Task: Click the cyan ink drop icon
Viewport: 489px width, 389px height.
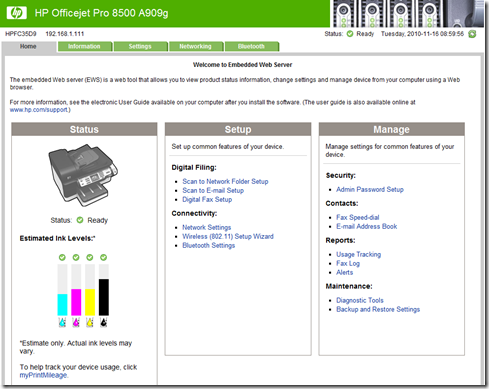Action: pos(62,322)
